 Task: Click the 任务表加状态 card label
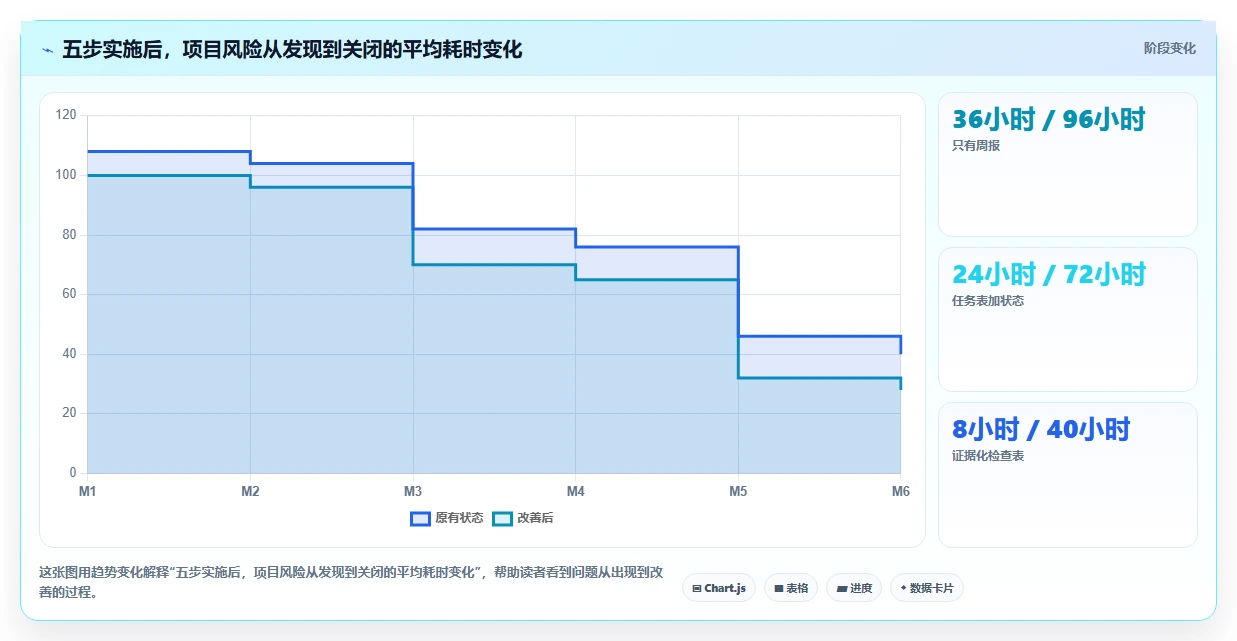[988, 300]
